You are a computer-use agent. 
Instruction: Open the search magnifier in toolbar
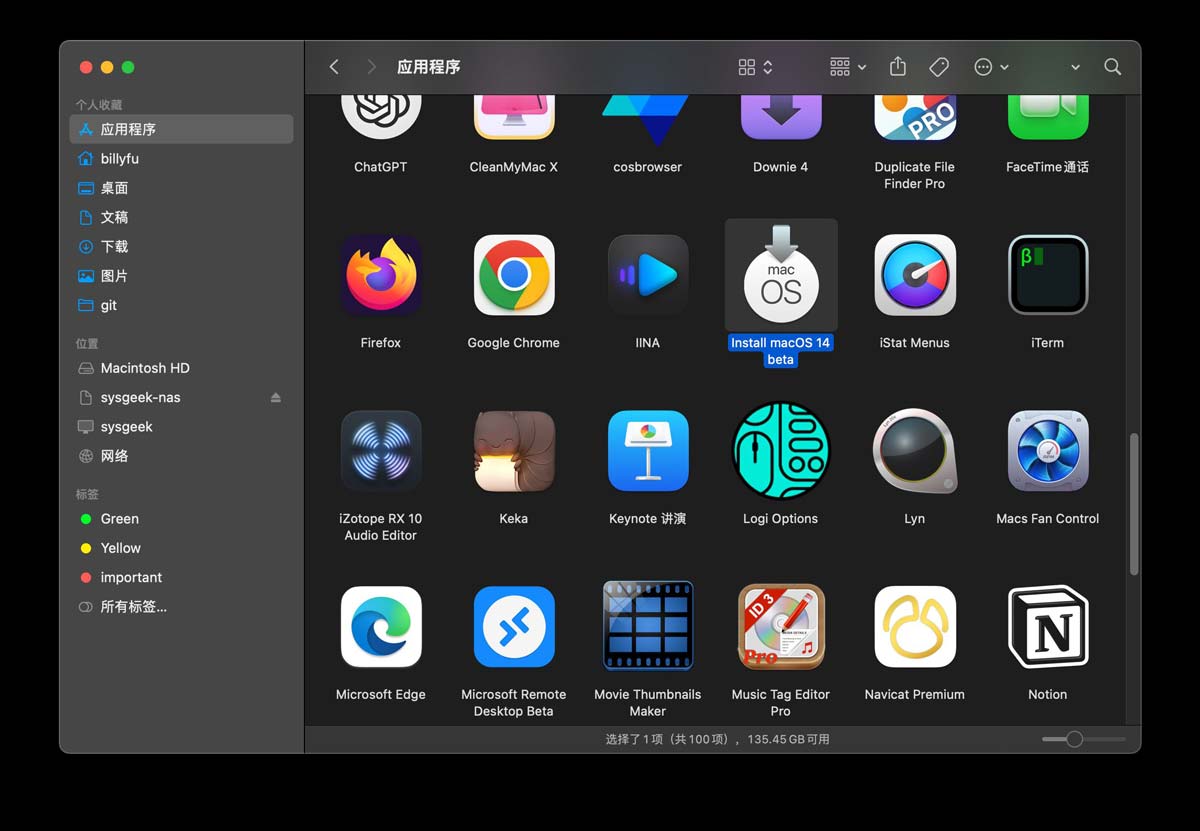click(1112, 67)
